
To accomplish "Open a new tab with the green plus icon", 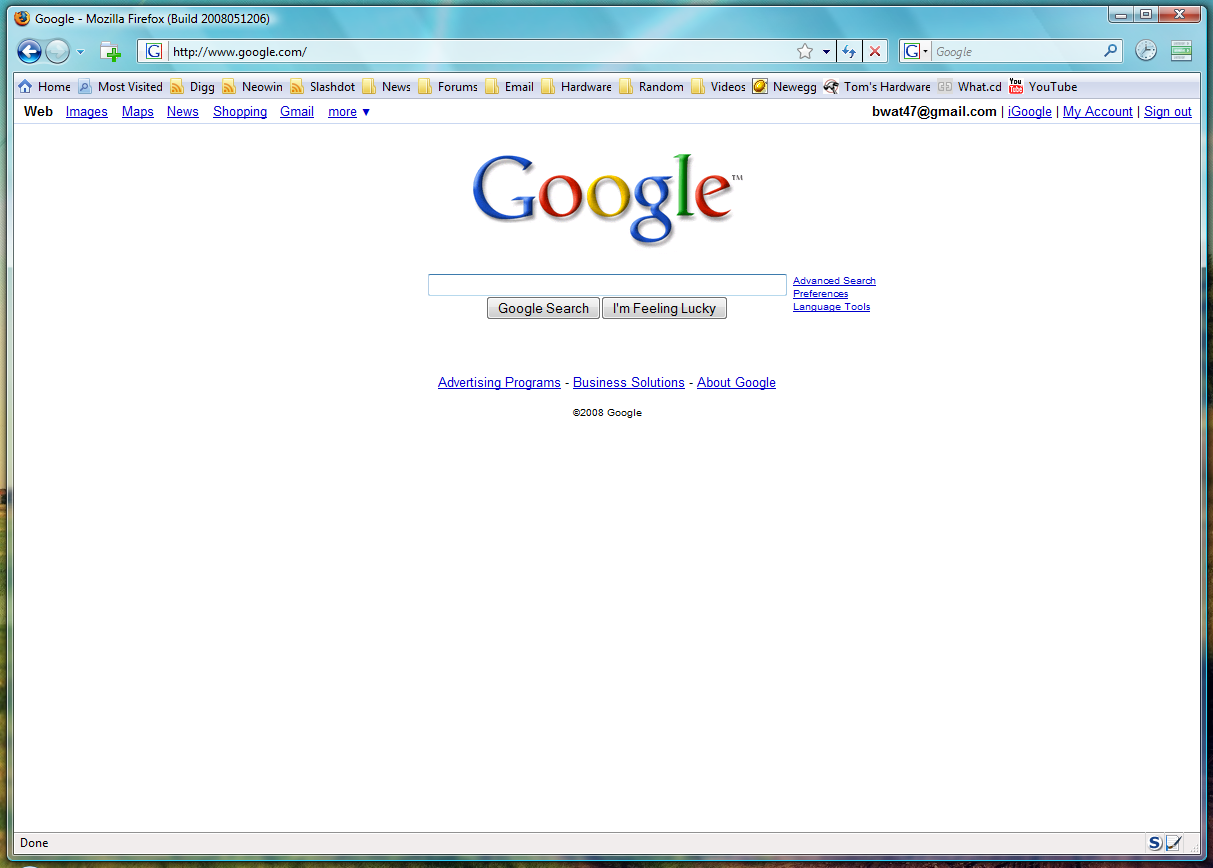I will 110,52.
